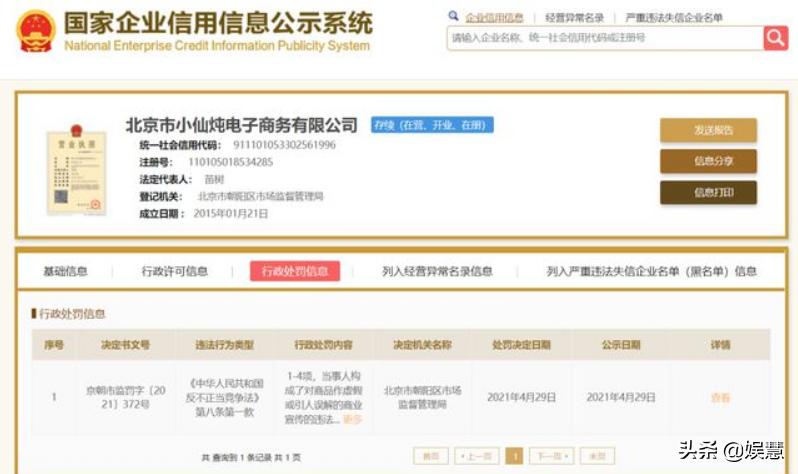Click the small magnifier icon beside 企业信用信息

[453, 16]
